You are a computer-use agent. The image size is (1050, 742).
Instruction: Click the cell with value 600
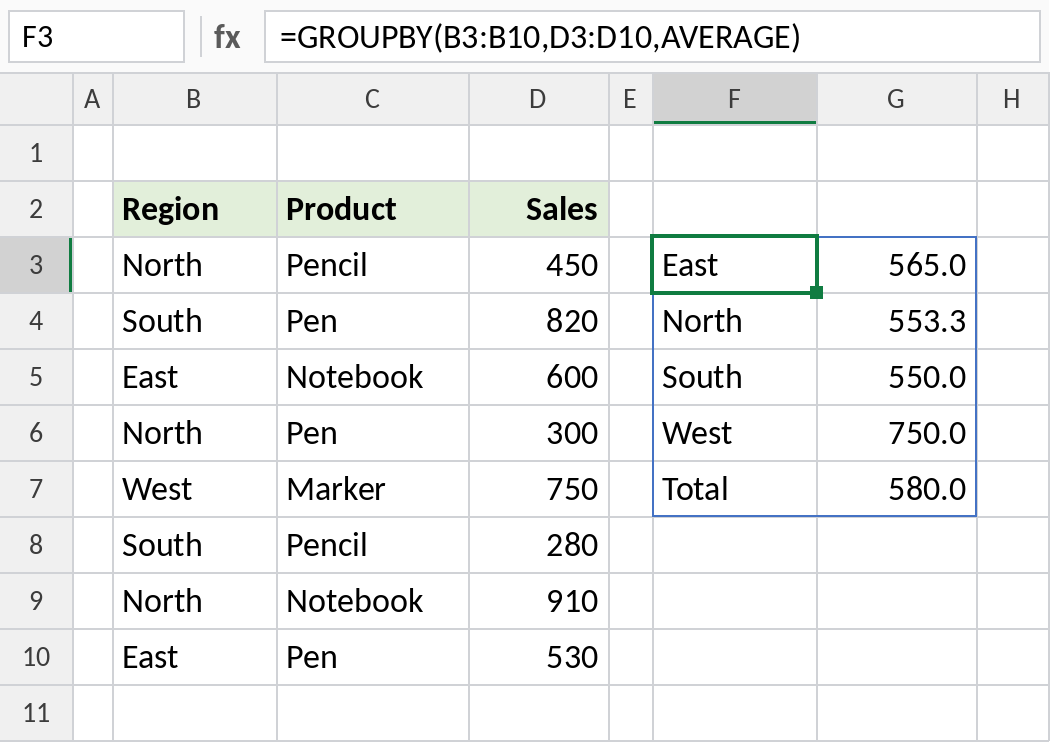point(539,377)
